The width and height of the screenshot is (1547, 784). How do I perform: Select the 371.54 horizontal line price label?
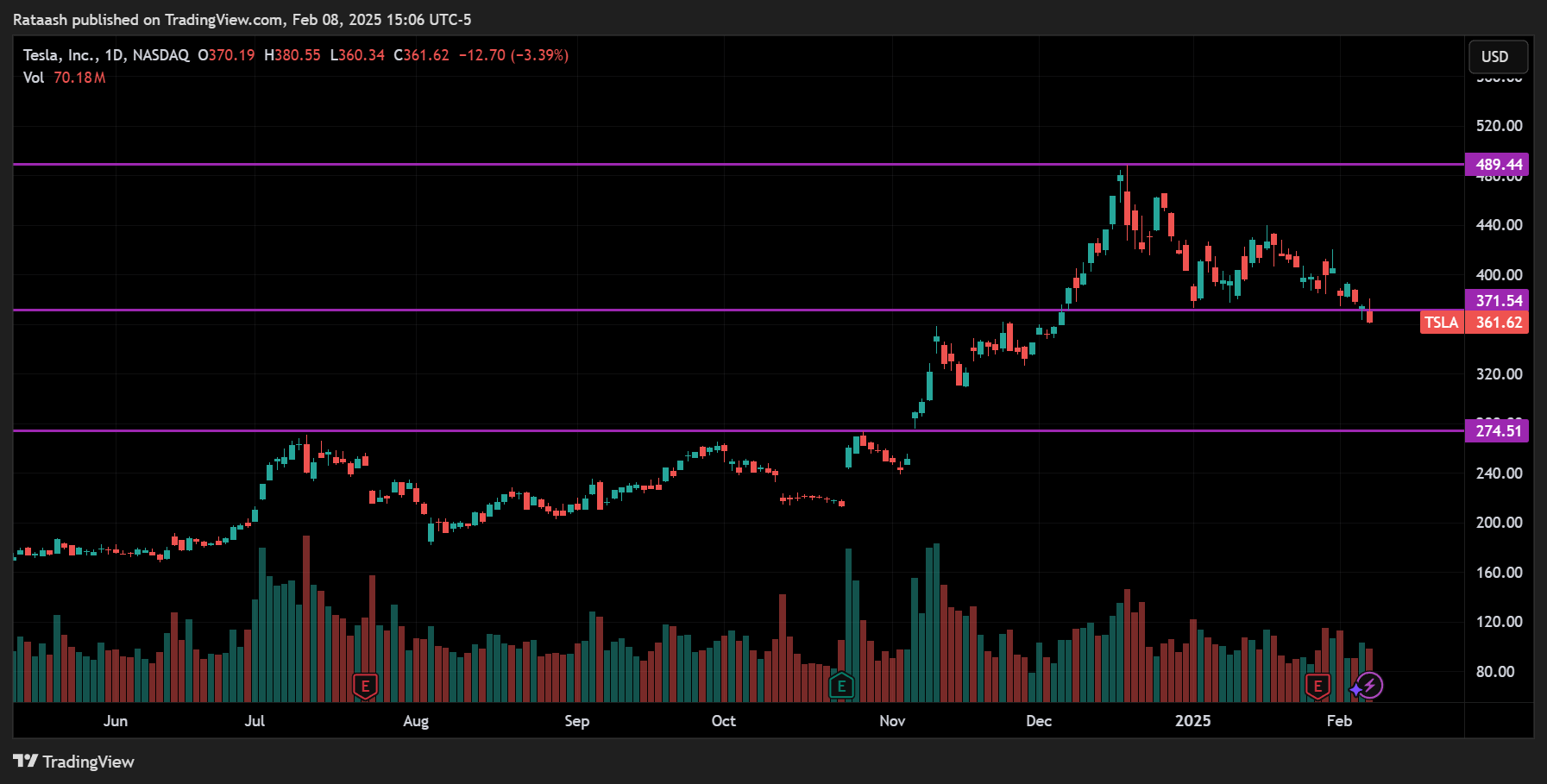pyautogui.click(x=1497, y=300)
